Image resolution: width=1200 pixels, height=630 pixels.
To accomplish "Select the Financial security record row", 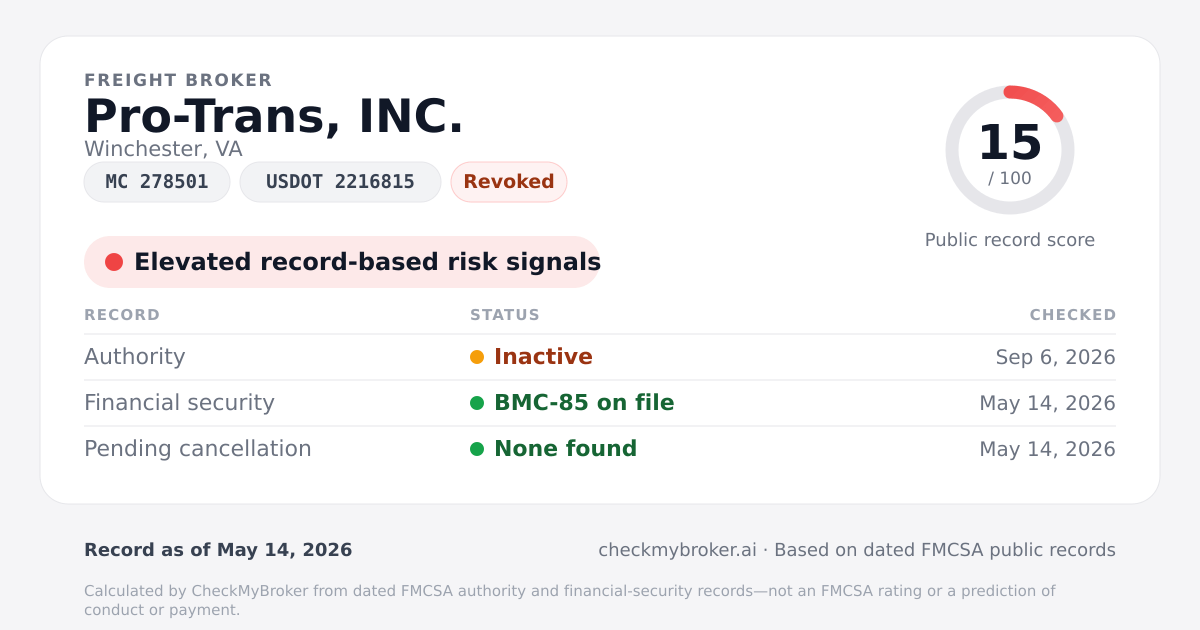I will pyautogui.click(x=600, y=403).
